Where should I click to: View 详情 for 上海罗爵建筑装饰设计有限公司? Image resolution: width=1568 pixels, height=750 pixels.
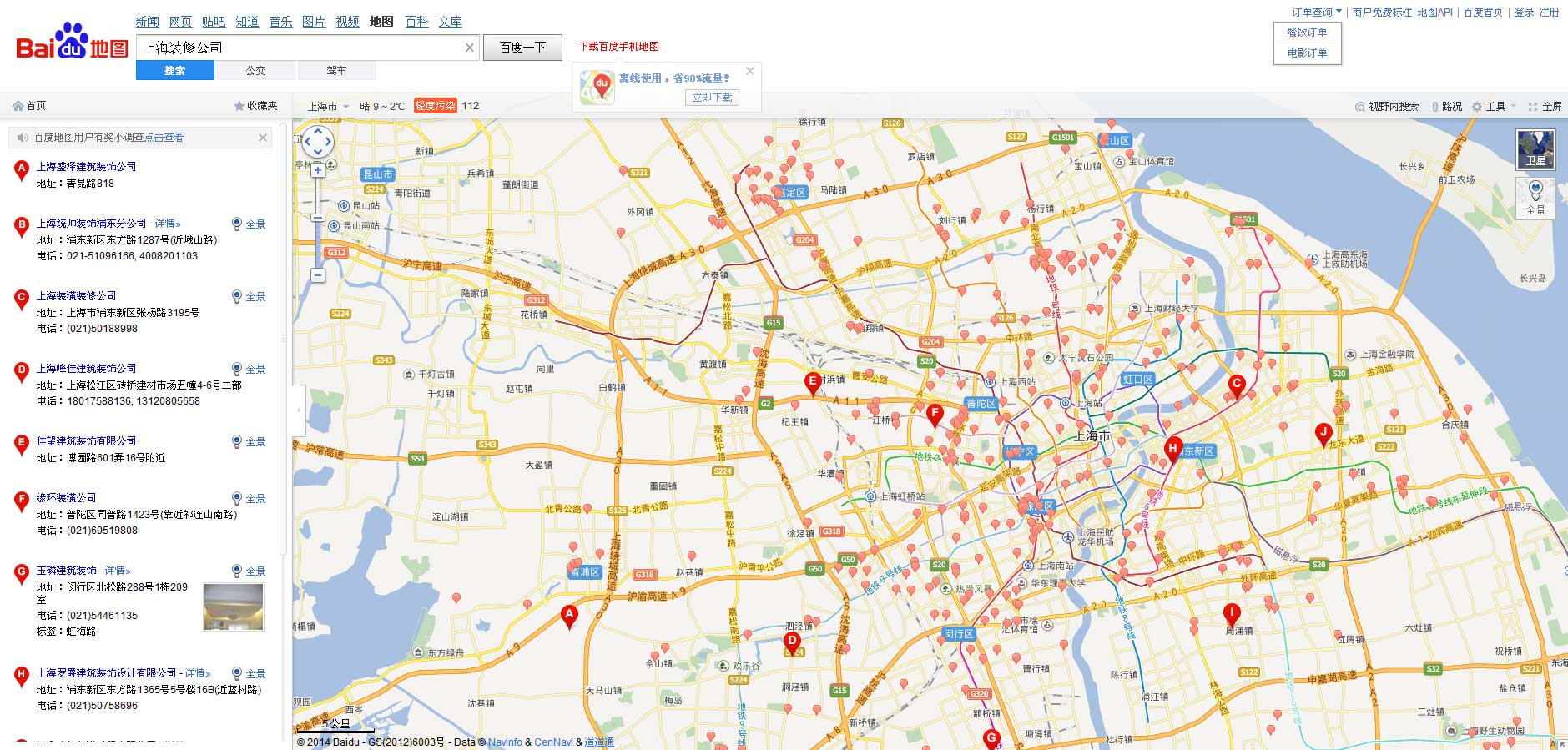[x=198, y=673]
